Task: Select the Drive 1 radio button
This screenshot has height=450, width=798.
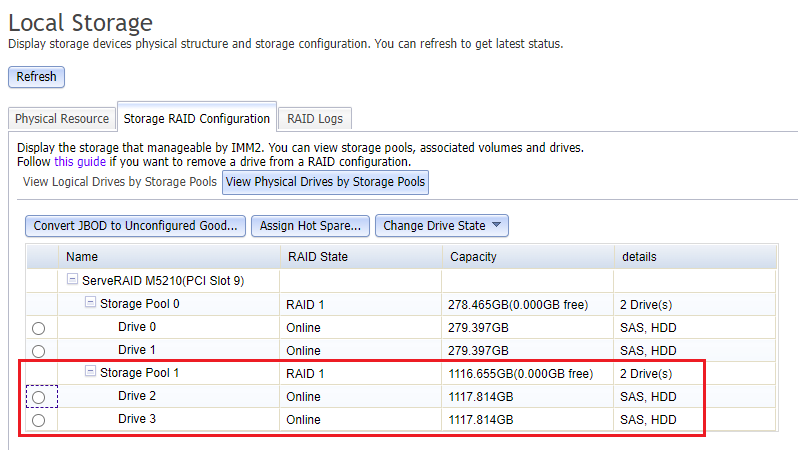Action: click(39, 351)
